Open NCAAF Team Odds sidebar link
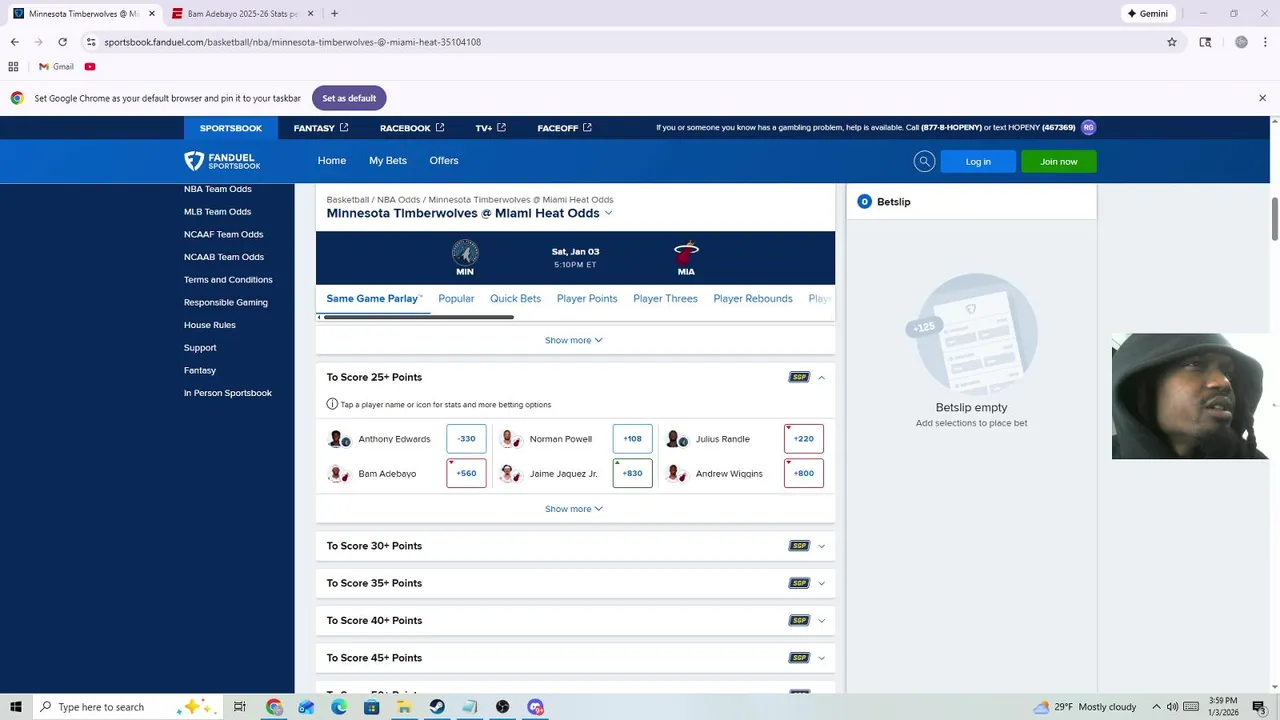This screenshot has height=720, width=1280. coord(224,234)
